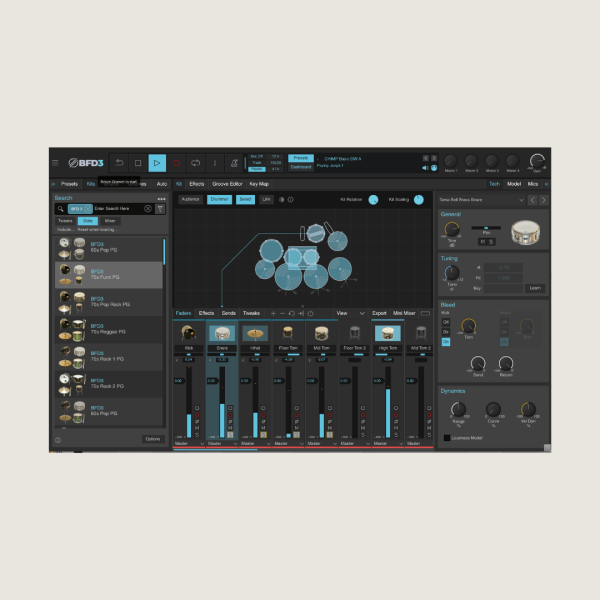Click the magnifier search icon
The height and width of the screenshot is (600, 600).
(x=60, y=209)
